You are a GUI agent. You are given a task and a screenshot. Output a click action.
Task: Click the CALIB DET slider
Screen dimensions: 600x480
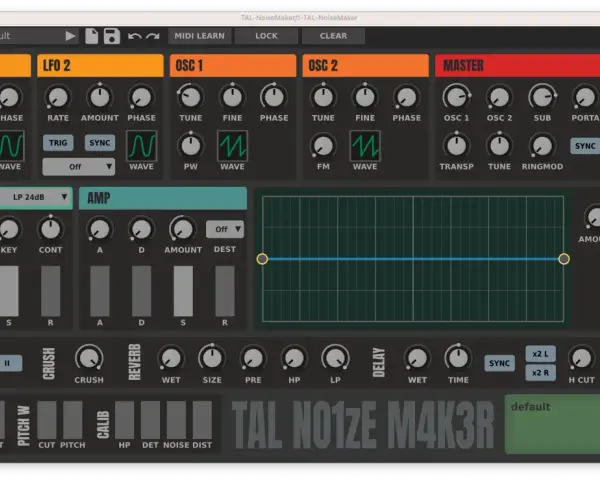tap(150, 420)
